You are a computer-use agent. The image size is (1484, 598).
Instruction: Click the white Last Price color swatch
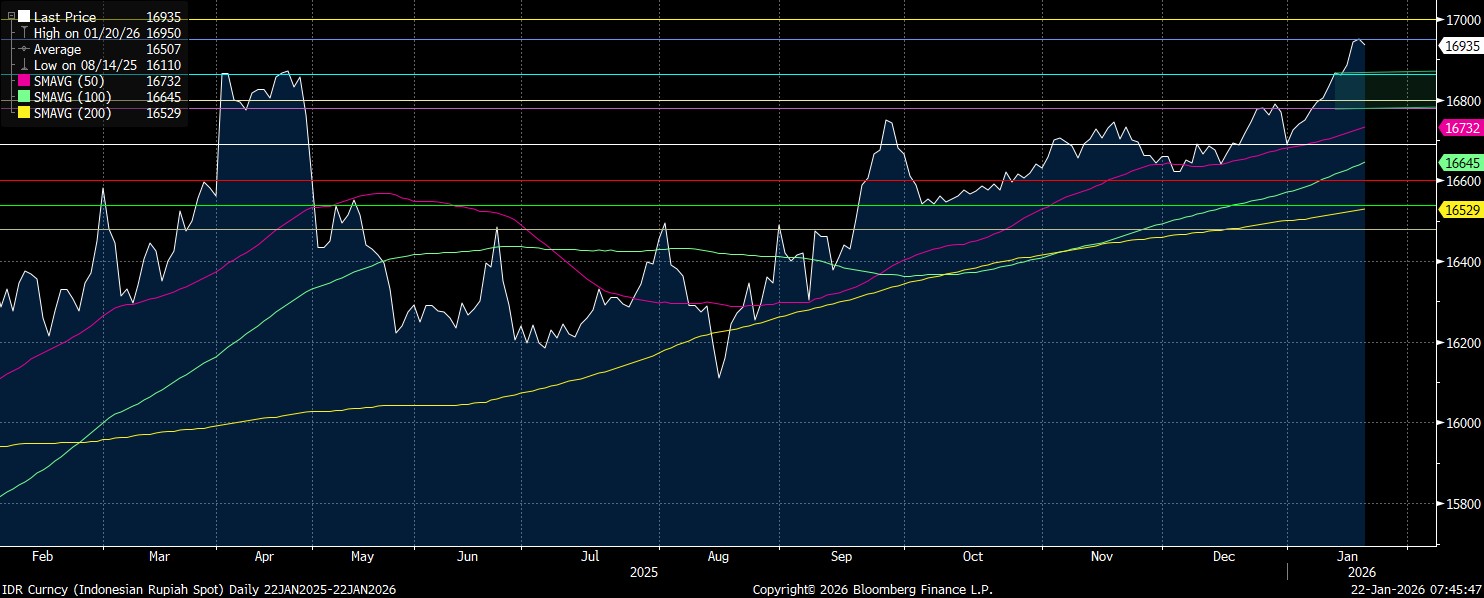coord(24,17)
